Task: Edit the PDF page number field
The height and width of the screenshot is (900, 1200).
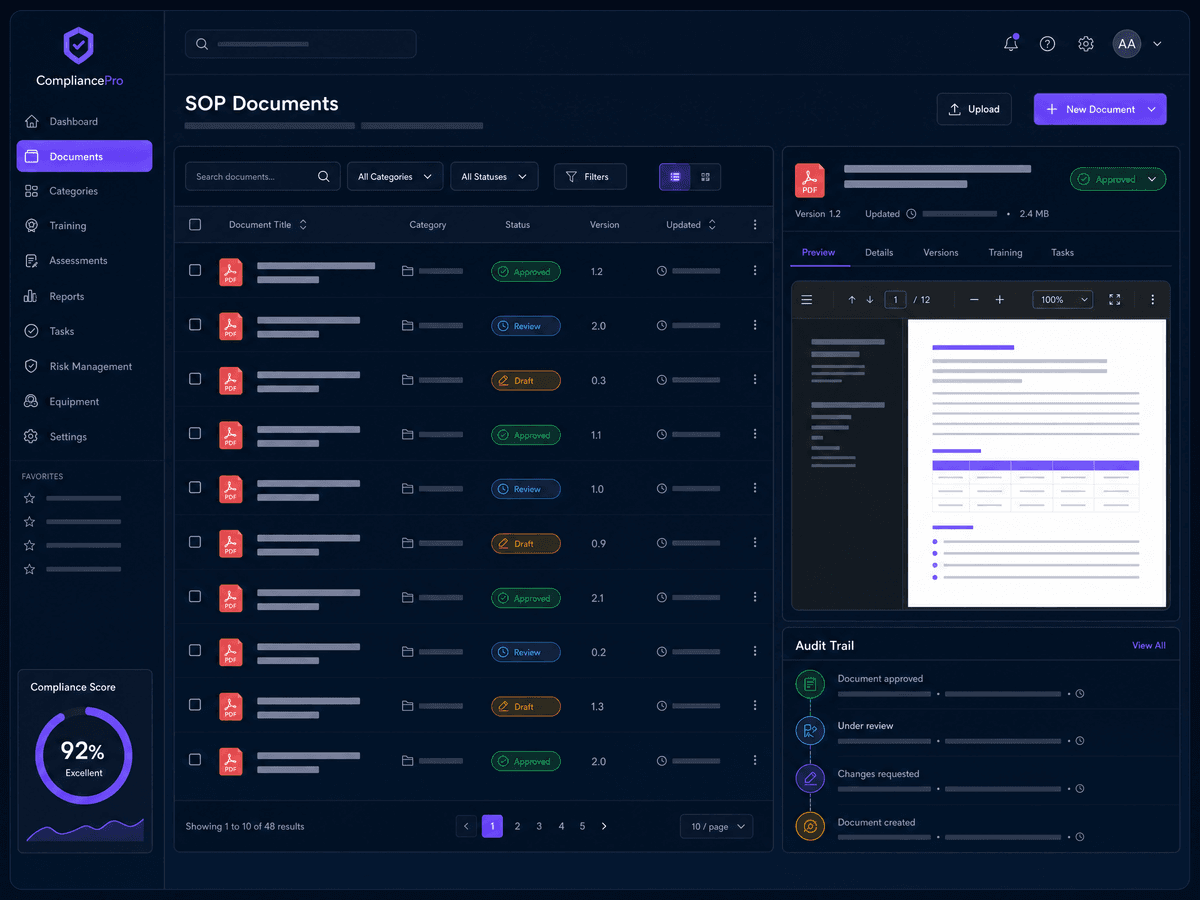Action: 895,300
